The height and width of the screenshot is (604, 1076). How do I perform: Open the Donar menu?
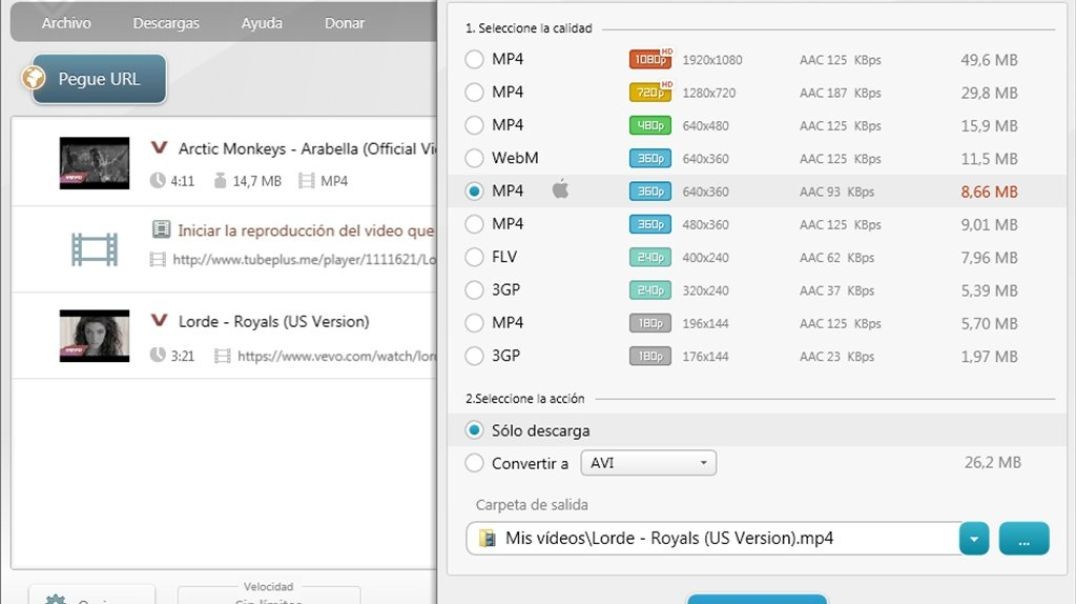tap(344, 23)
